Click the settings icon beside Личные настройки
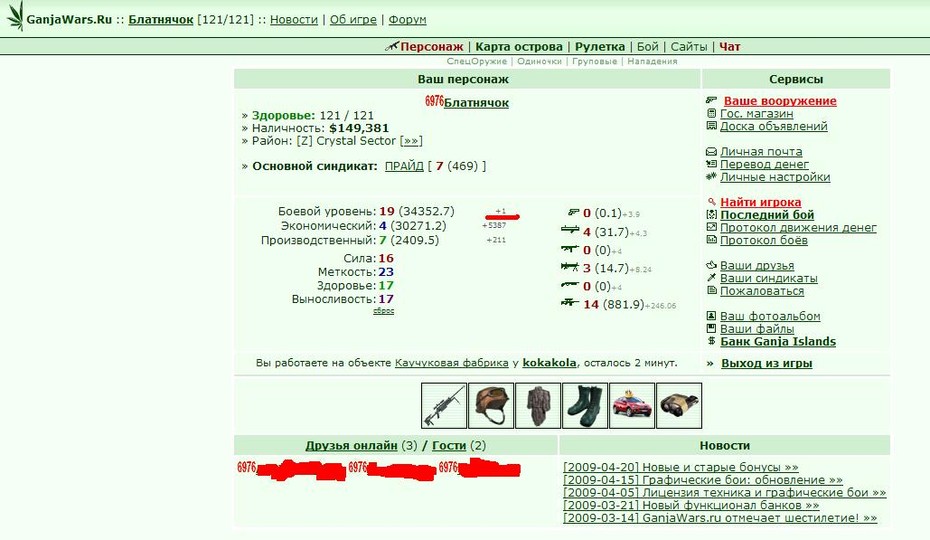The height and width of the screenshot is (540, 930). (712, 176)
